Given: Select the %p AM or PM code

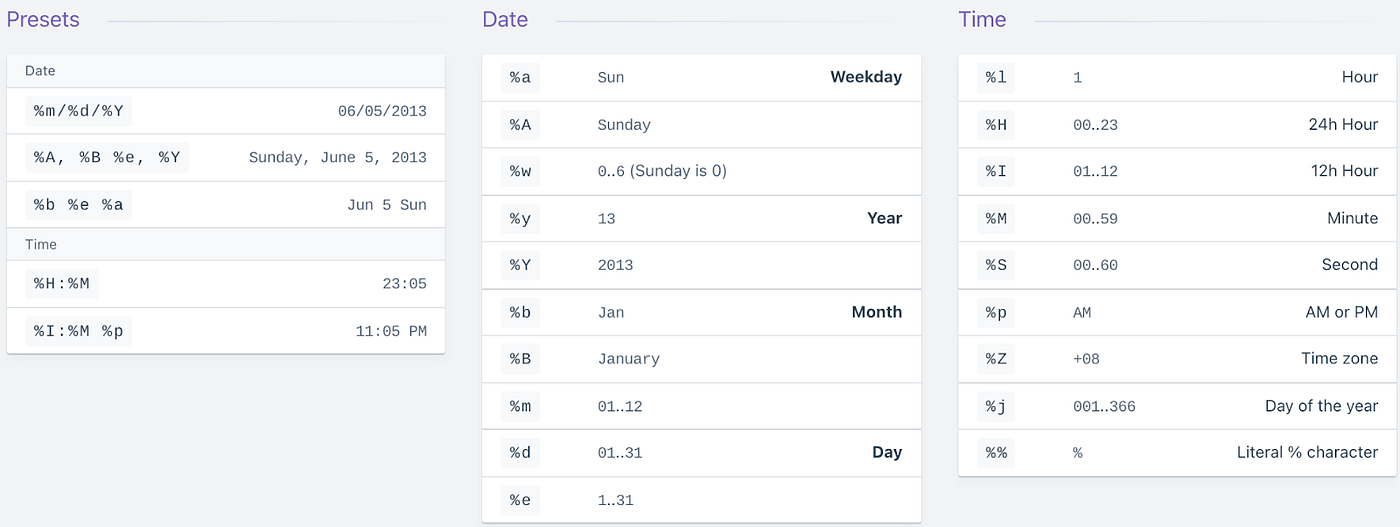Looking at the screenshot, I should (996, 312).
